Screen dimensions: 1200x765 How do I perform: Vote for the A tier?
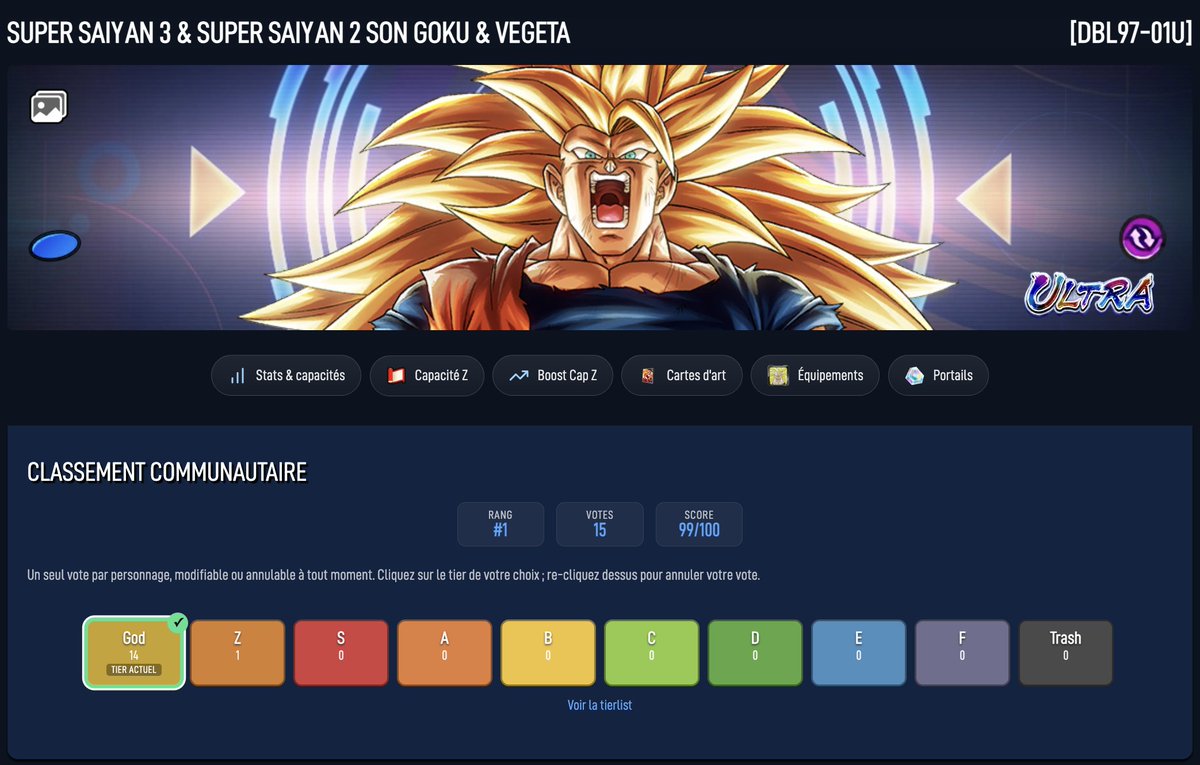click(445, 653)
